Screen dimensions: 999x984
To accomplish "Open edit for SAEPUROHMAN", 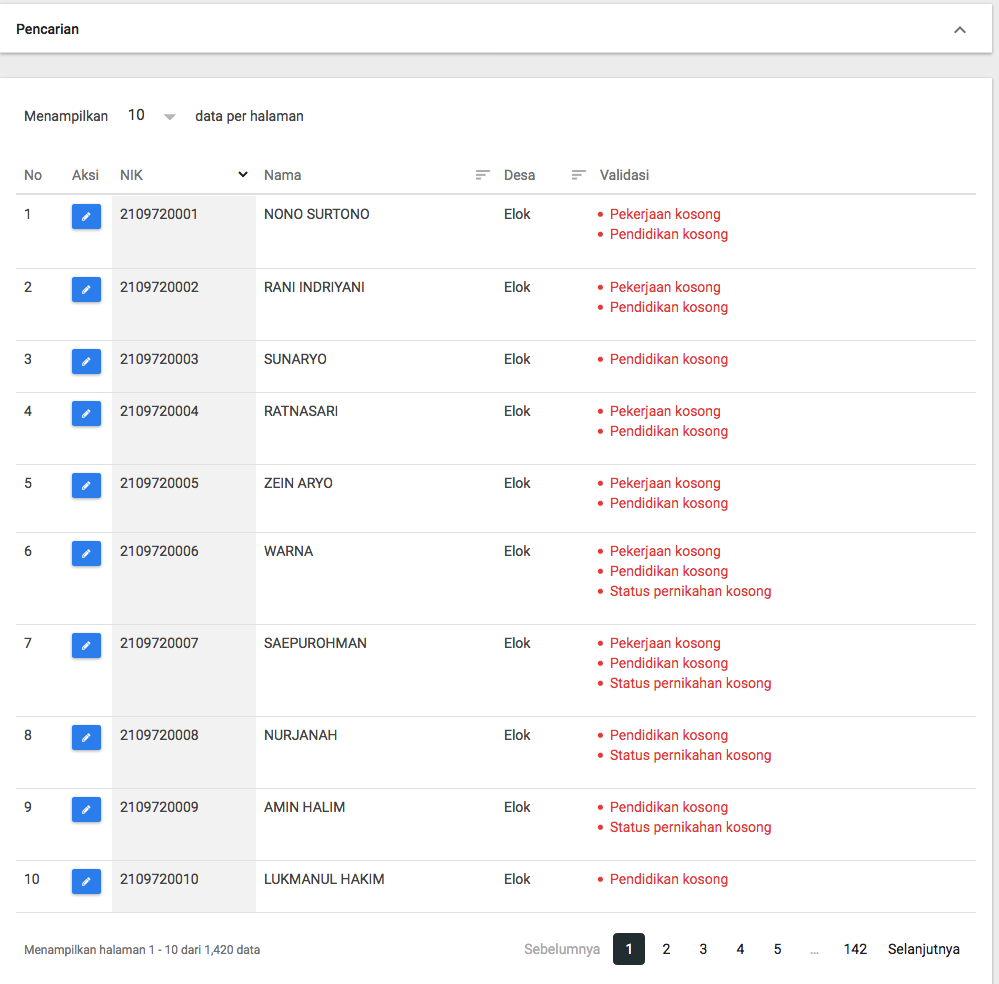I will coord(86,646).
